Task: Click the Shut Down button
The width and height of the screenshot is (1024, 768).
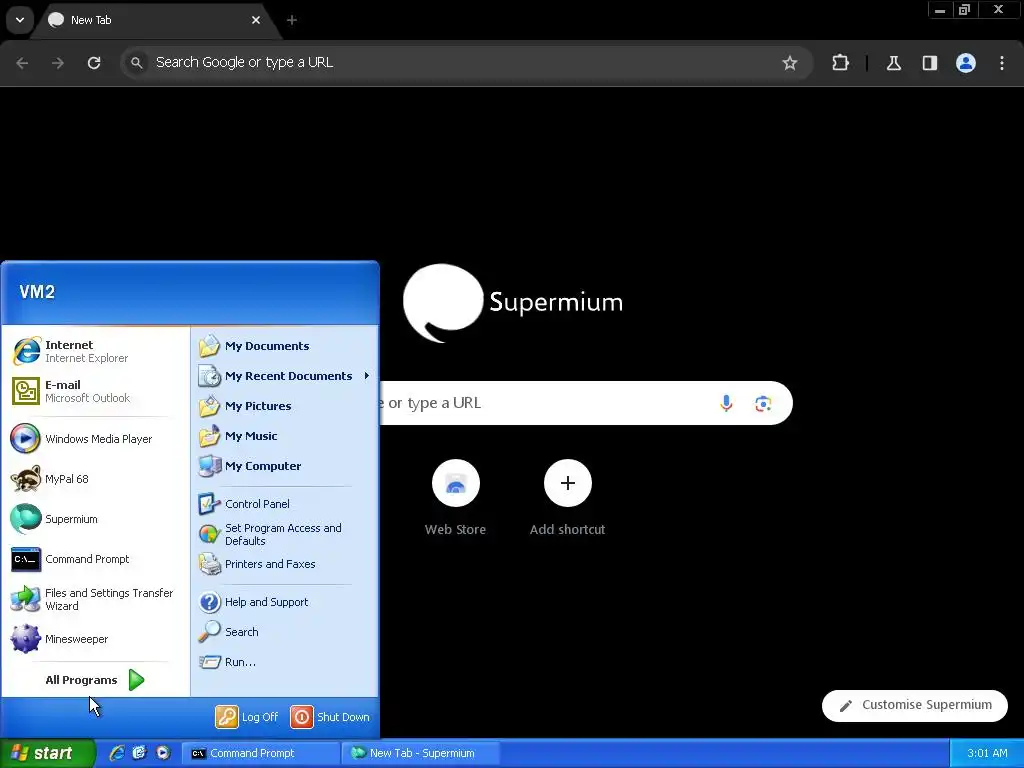Action: 330,717
